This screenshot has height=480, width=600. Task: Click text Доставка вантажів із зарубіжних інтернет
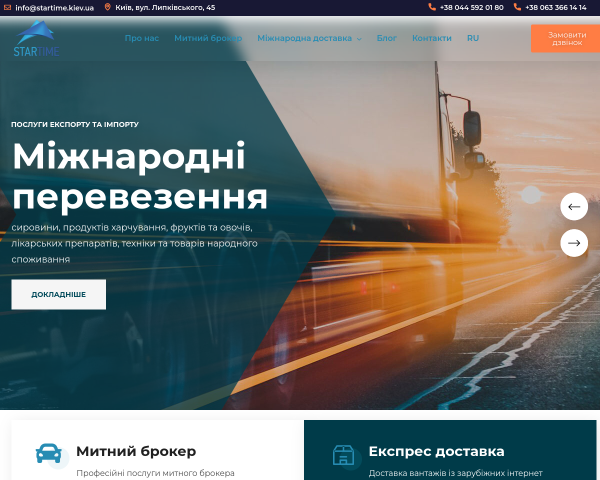(x=455, y=473)
